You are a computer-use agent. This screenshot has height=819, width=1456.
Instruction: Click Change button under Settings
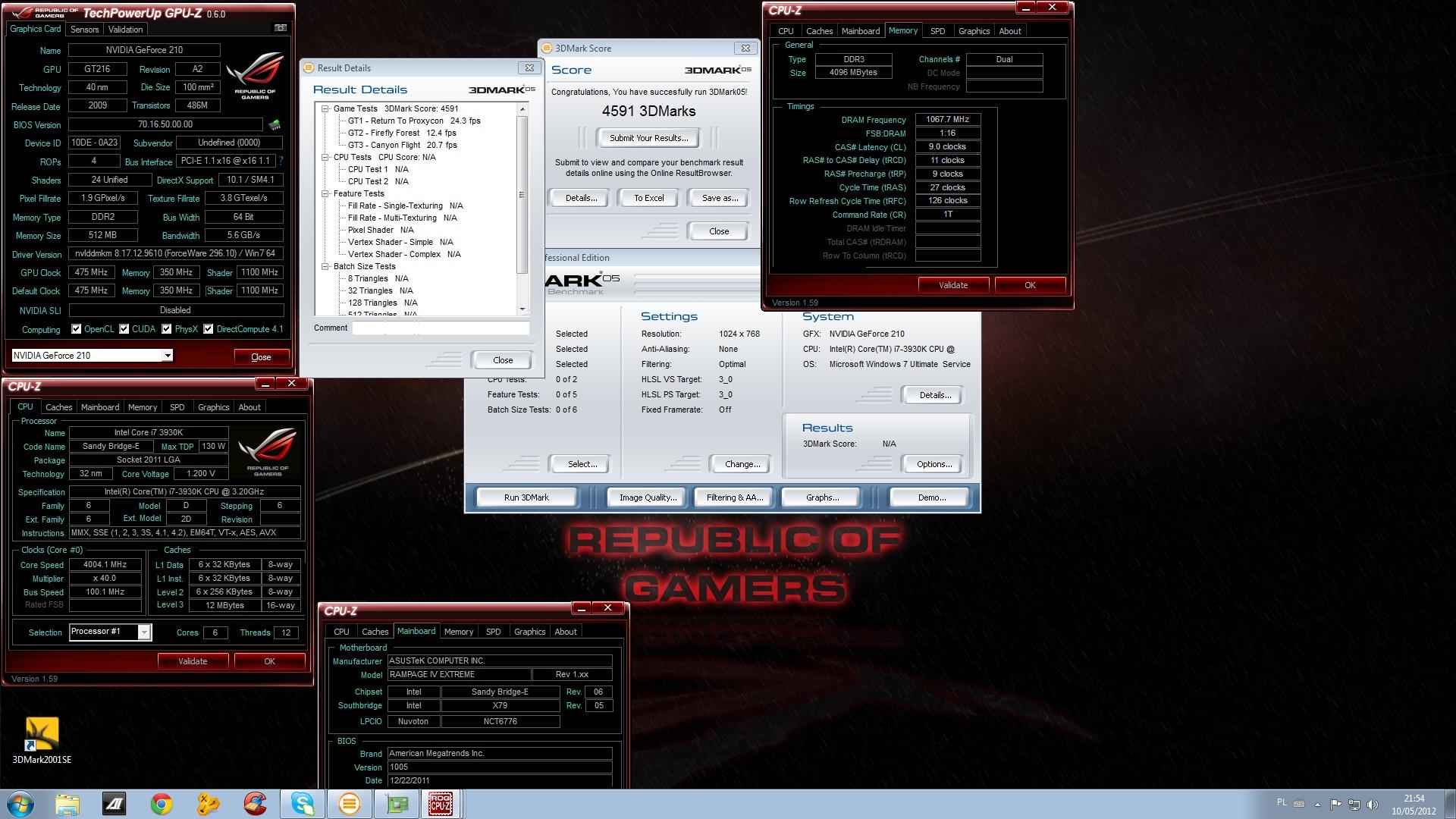pos(742,464)
